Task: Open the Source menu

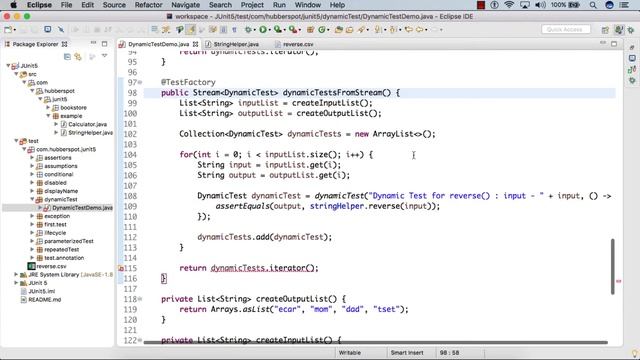Action: (114, 5)
